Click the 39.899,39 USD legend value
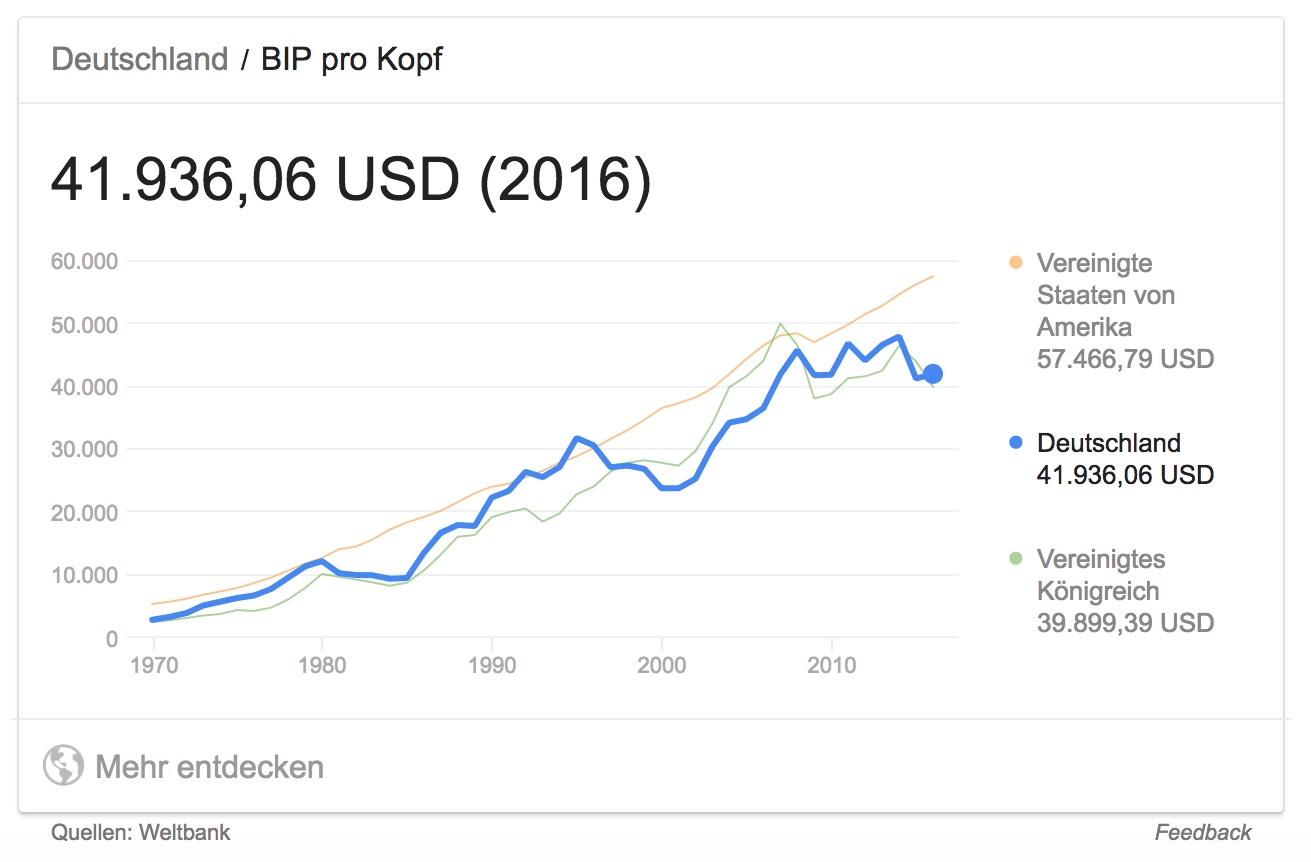 pyautogui.click(x=1125, y=623)
